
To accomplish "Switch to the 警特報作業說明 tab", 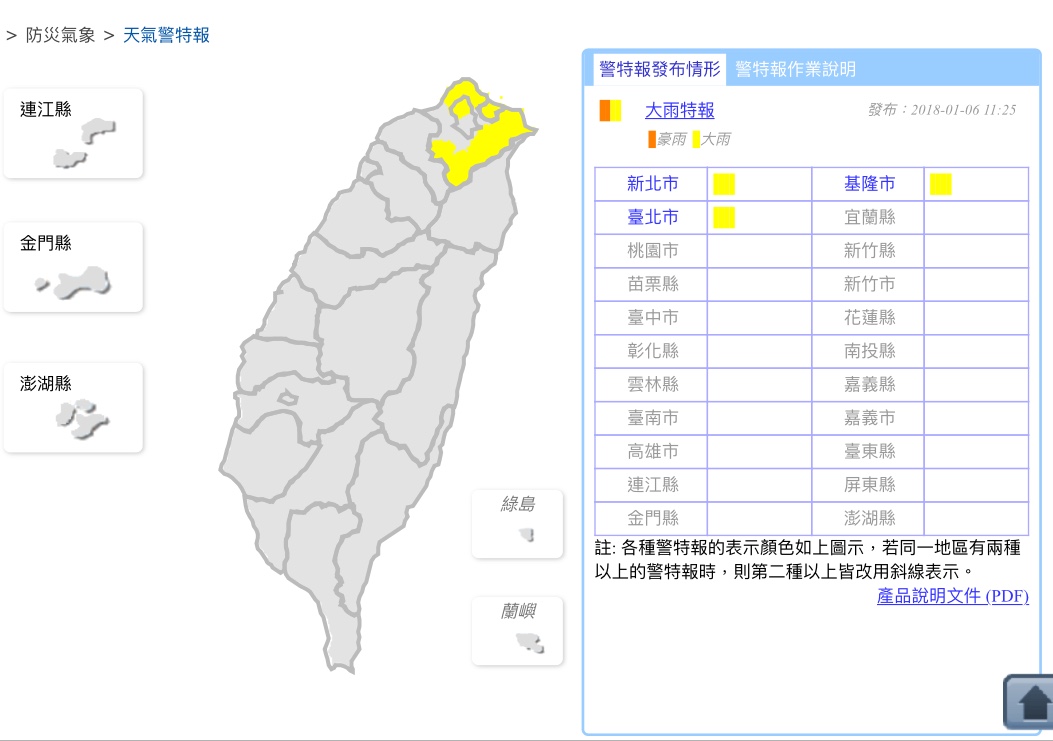I will (795, 69).
